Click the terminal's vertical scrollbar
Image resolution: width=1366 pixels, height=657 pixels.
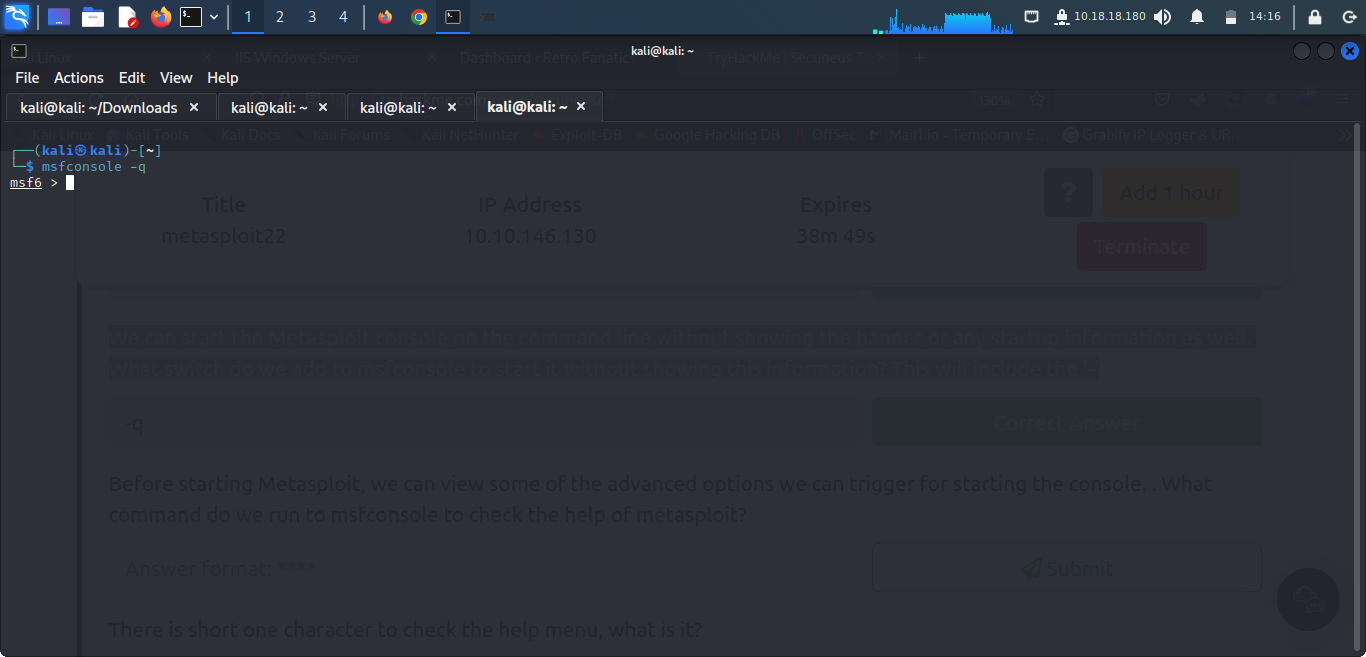1357,386
